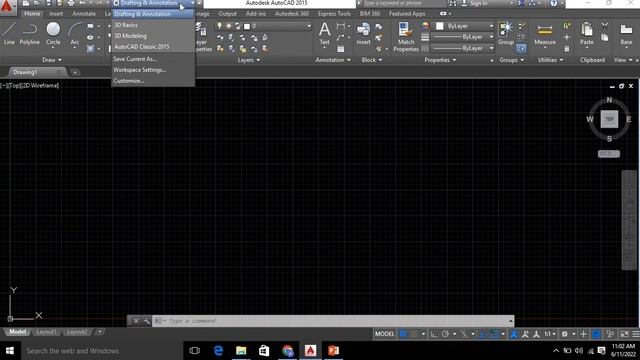Viewport: 640px width, 360px height.
Task: Toggle the grid display in status bar
Action: (403, 334)
